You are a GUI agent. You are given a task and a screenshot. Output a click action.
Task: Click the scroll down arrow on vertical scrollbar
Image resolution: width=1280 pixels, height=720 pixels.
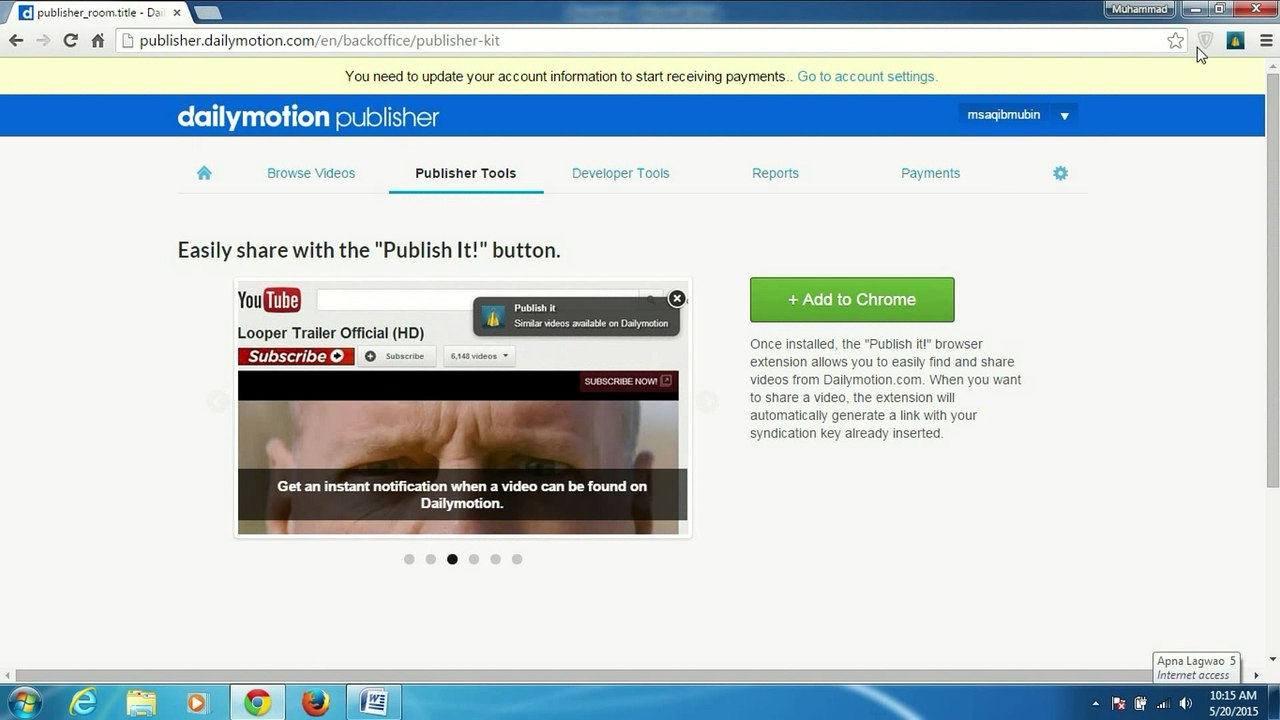click(x=1273, y=660)
